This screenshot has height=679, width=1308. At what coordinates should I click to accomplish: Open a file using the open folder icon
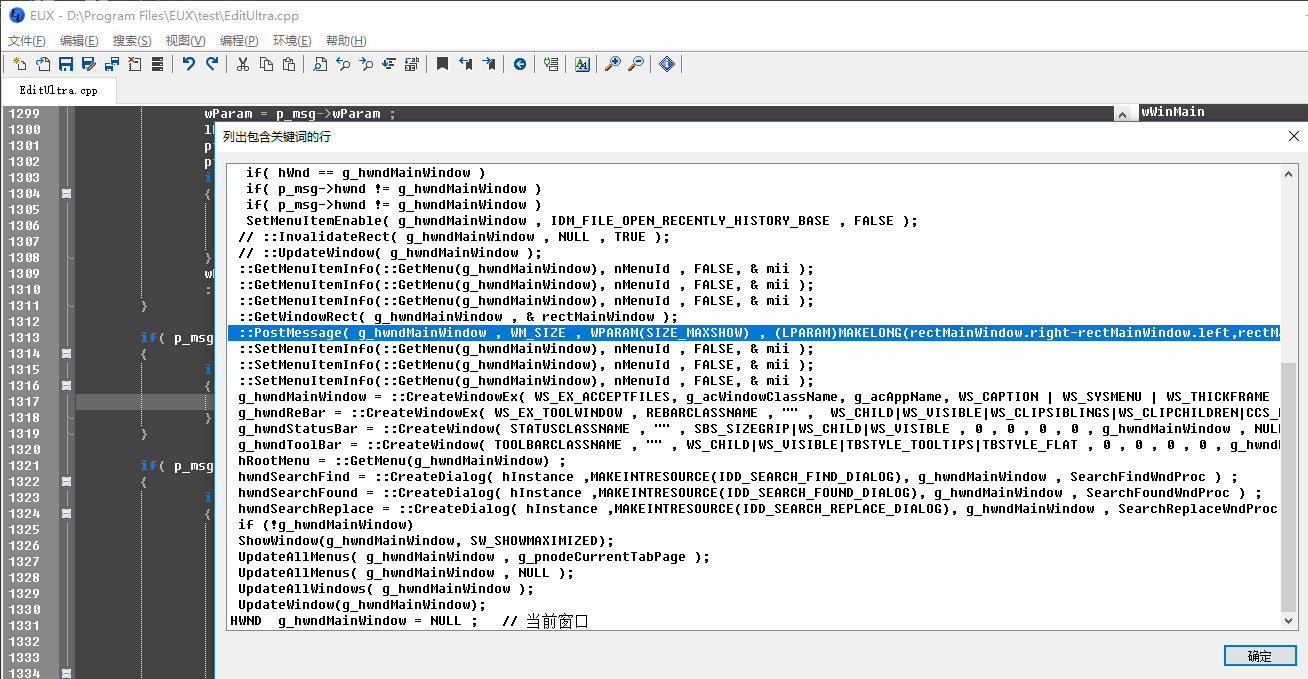click(x=43, y=64)
